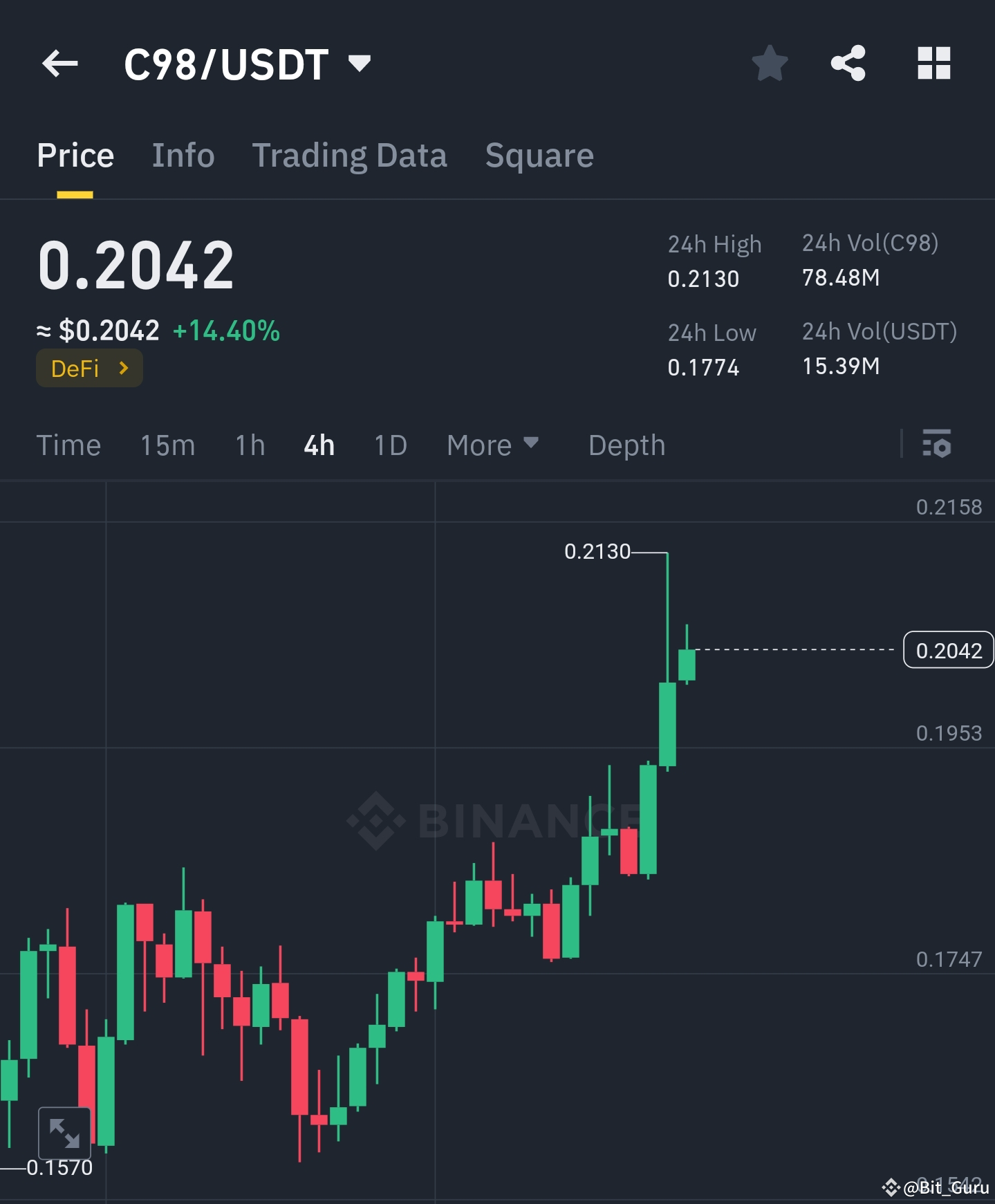Switch to the Trading Data tab

click(350, 155)
